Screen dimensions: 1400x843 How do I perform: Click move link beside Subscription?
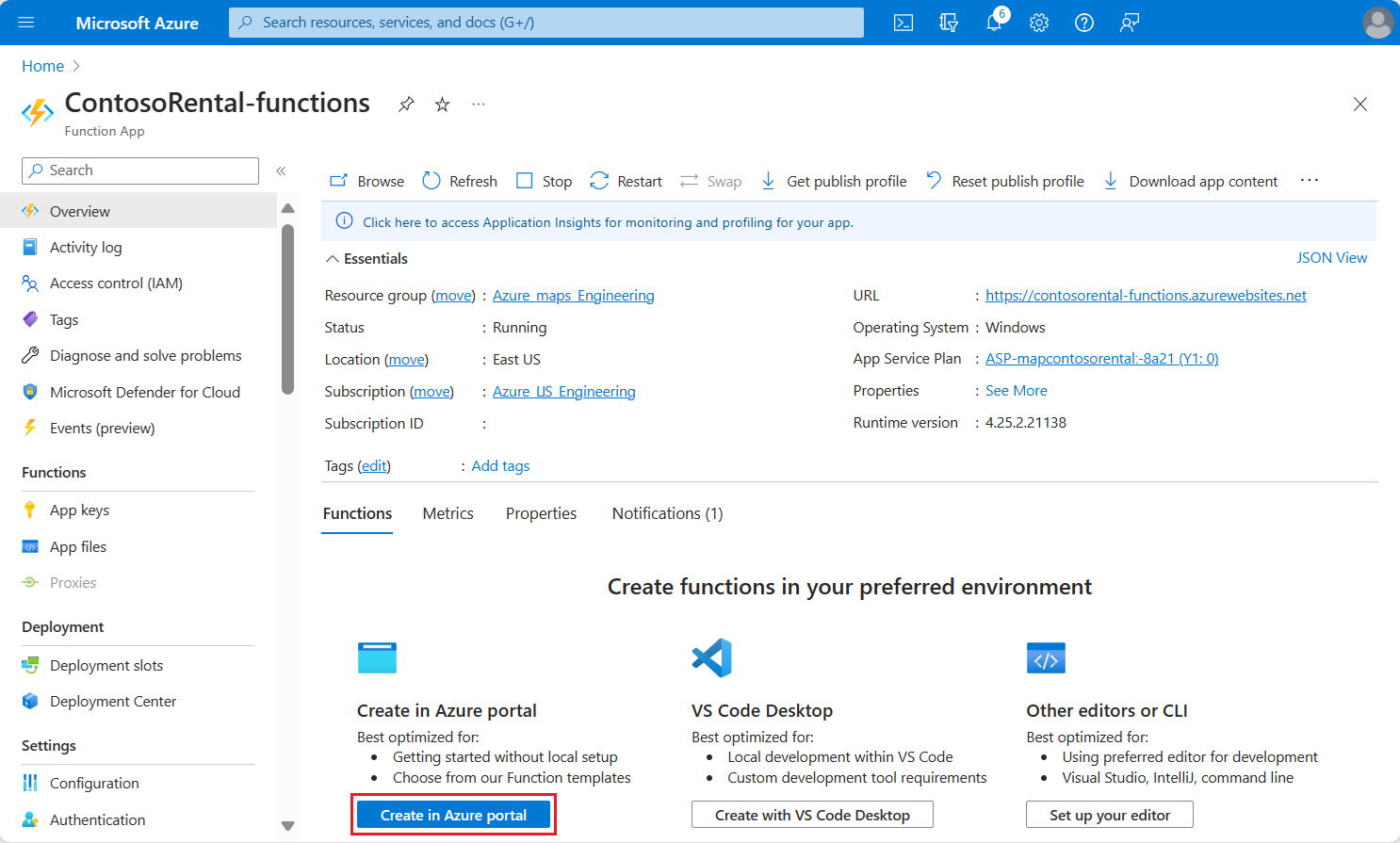[x=431, y=392]
